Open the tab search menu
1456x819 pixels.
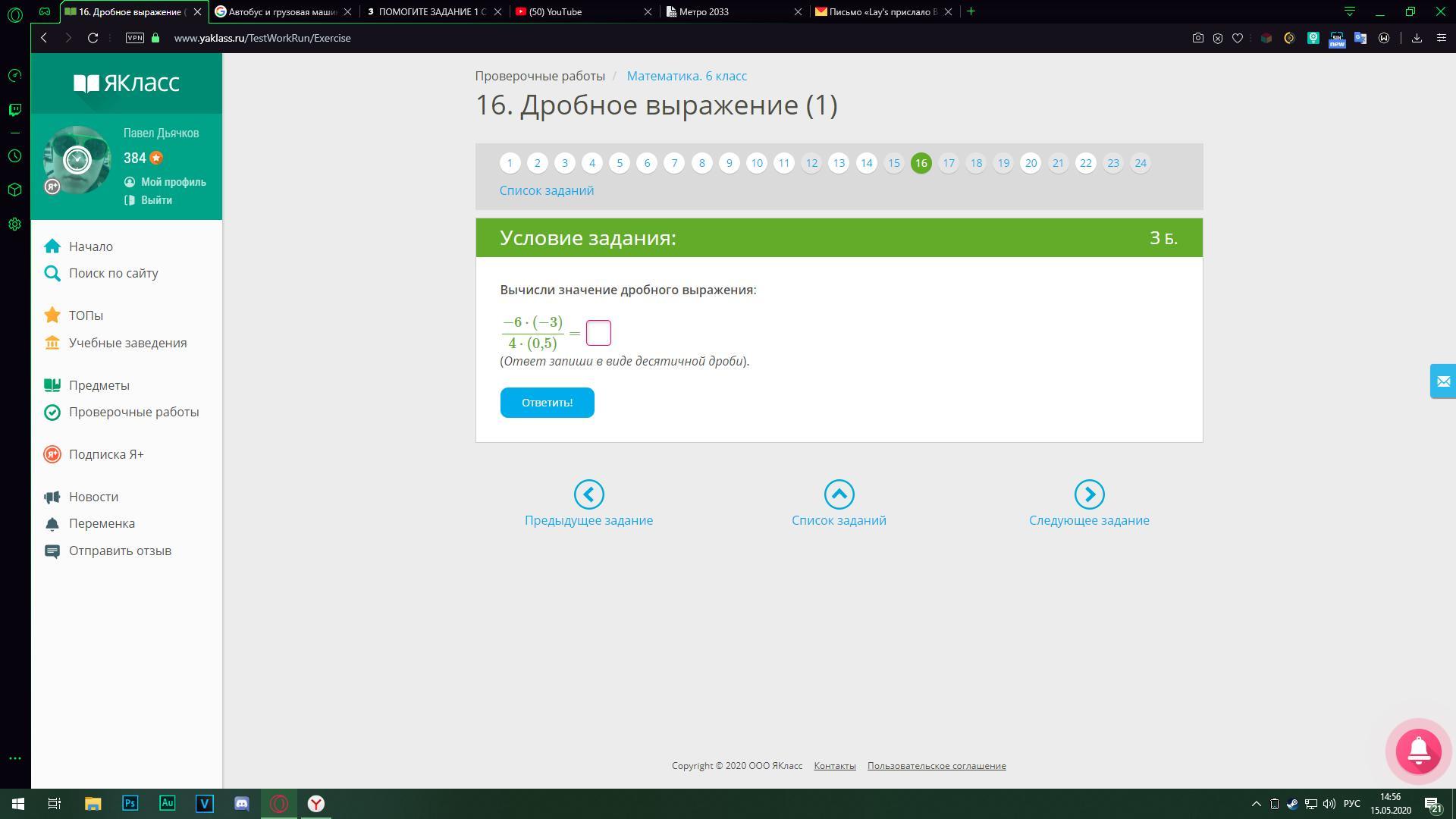(x=1349, y=11)
